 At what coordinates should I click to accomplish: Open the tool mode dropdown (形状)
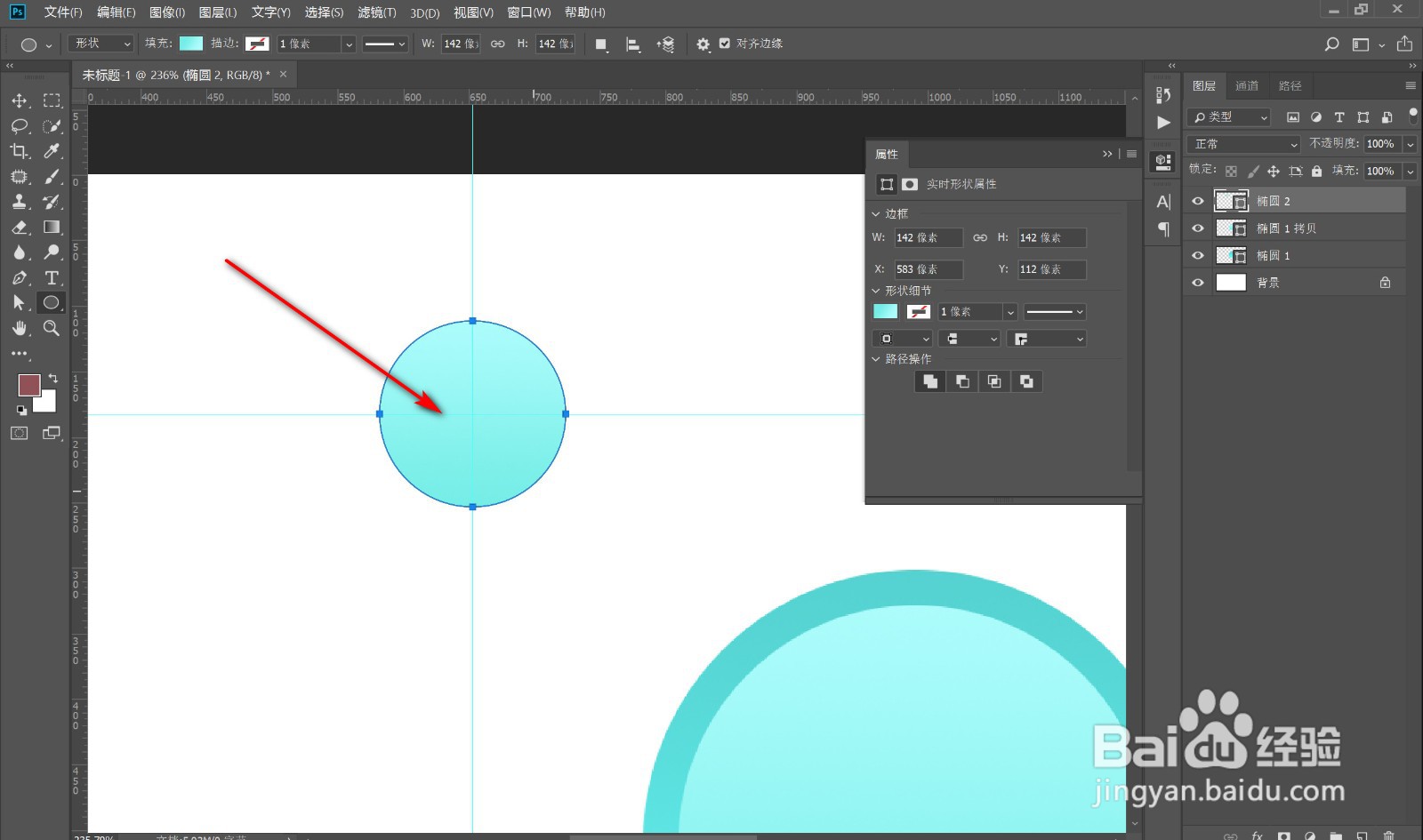tap(100, 44)
